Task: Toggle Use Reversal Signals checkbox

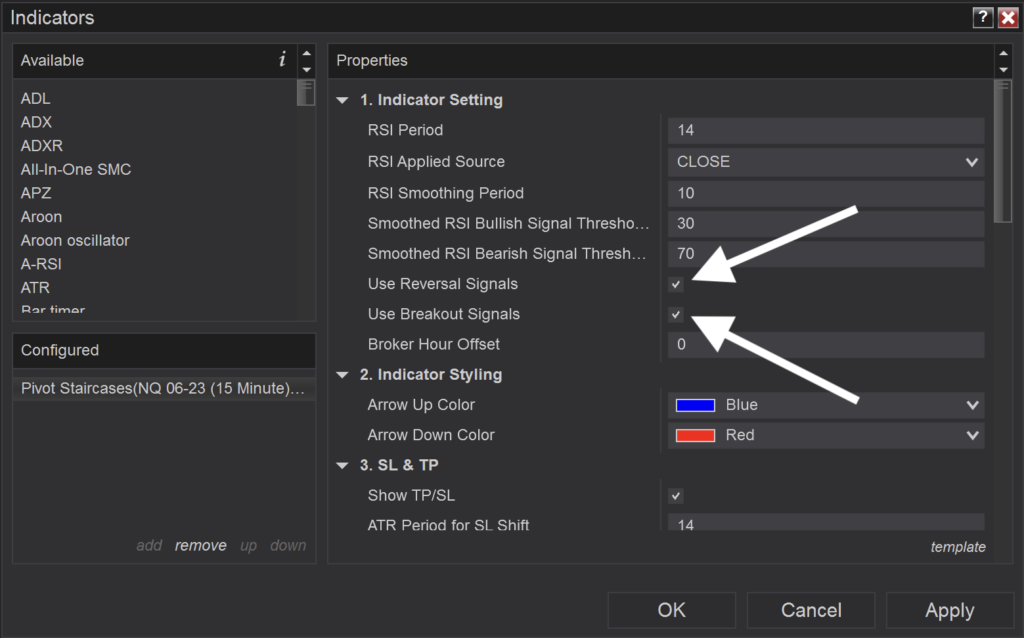Action: point(676,284)
